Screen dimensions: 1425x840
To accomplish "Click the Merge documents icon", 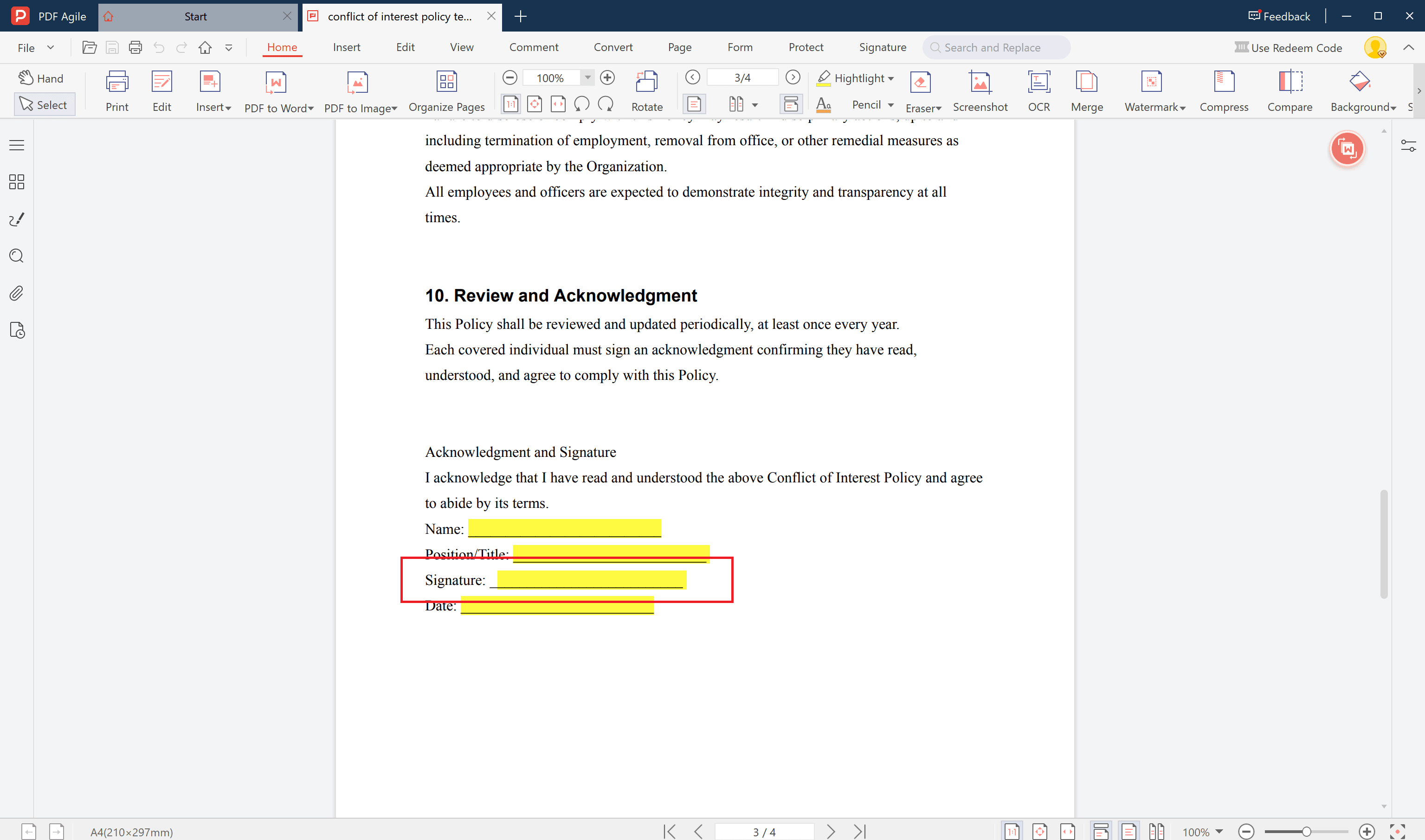I will coord(1086,83).
